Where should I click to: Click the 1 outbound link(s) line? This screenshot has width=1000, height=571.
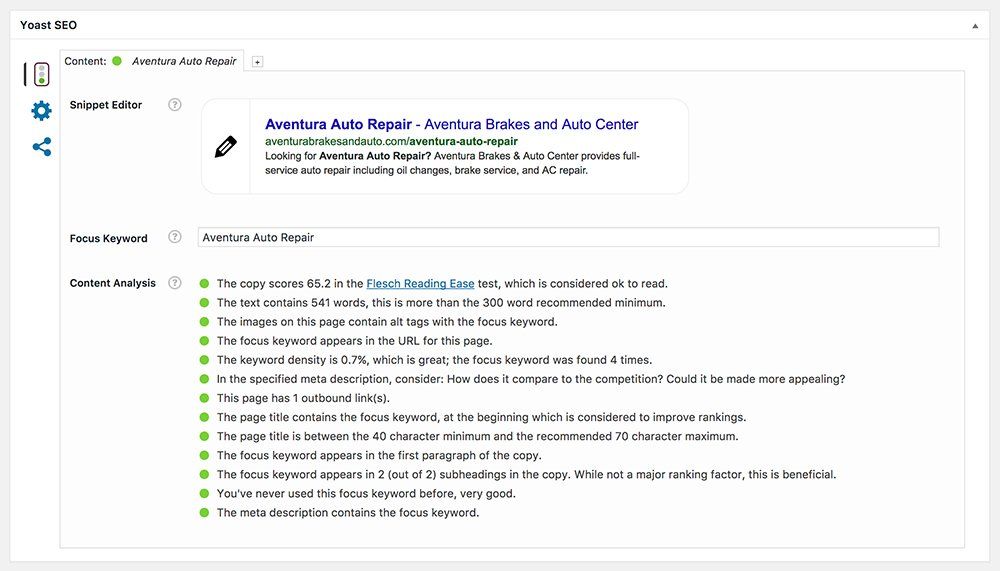pos(303,398)
